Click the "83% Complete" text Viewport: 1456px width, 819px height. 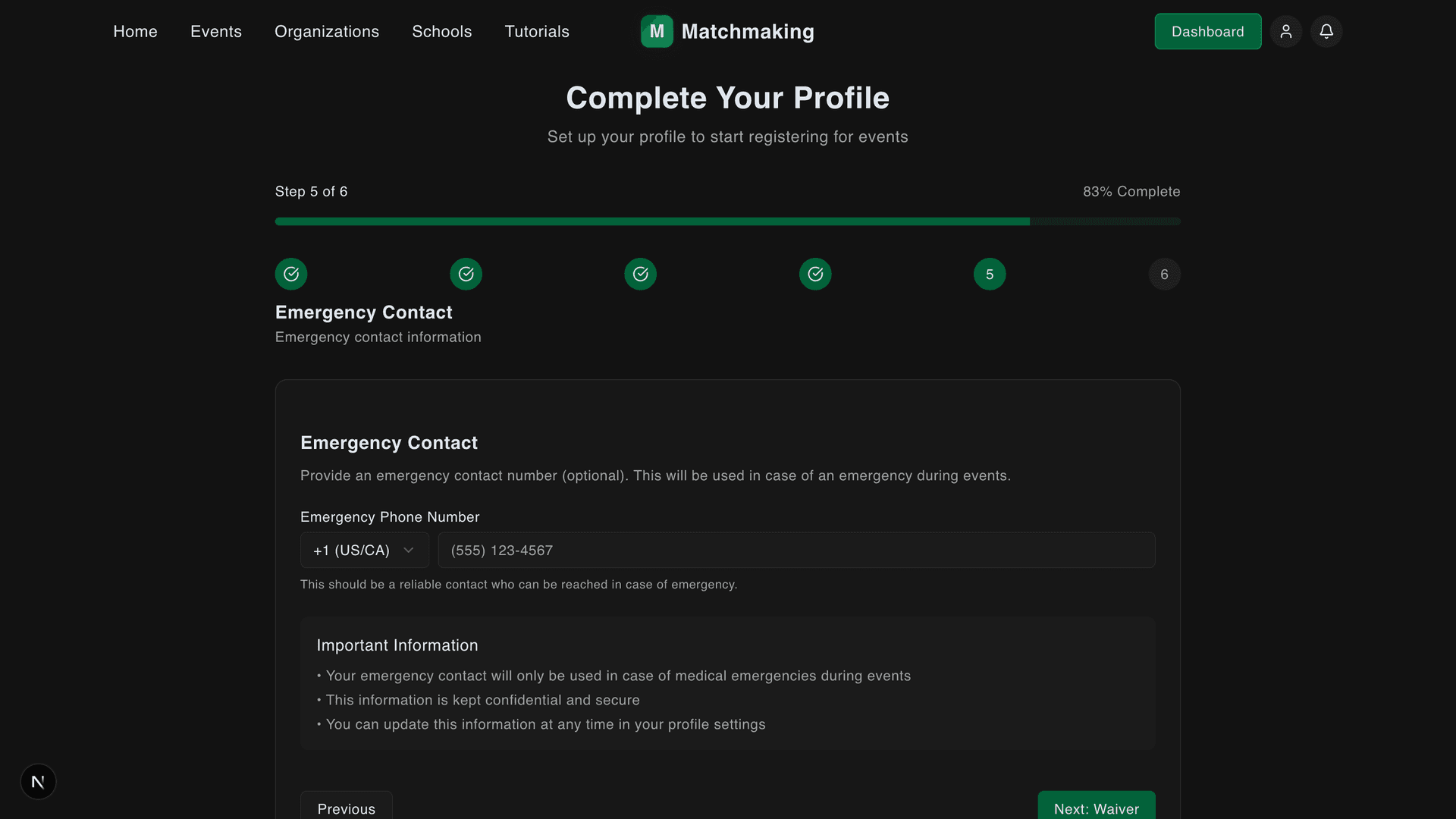pos(1131,191)
